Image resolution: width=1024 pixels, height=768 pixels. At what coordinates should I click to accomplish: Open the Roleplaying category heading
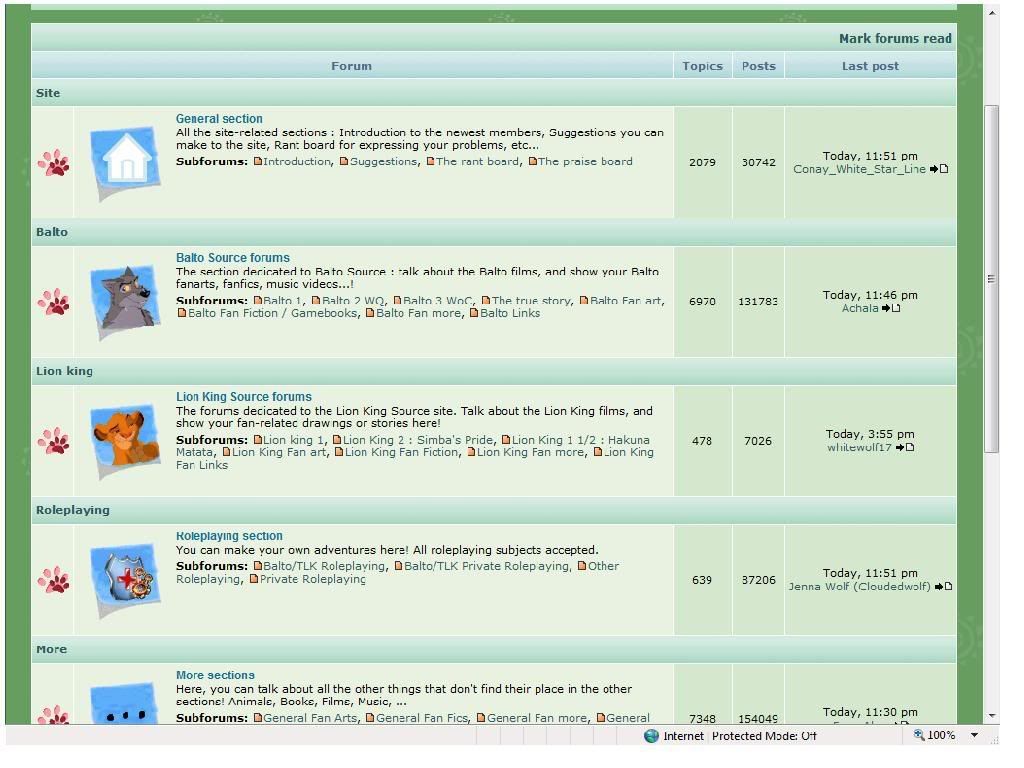[x=72, y=511]
